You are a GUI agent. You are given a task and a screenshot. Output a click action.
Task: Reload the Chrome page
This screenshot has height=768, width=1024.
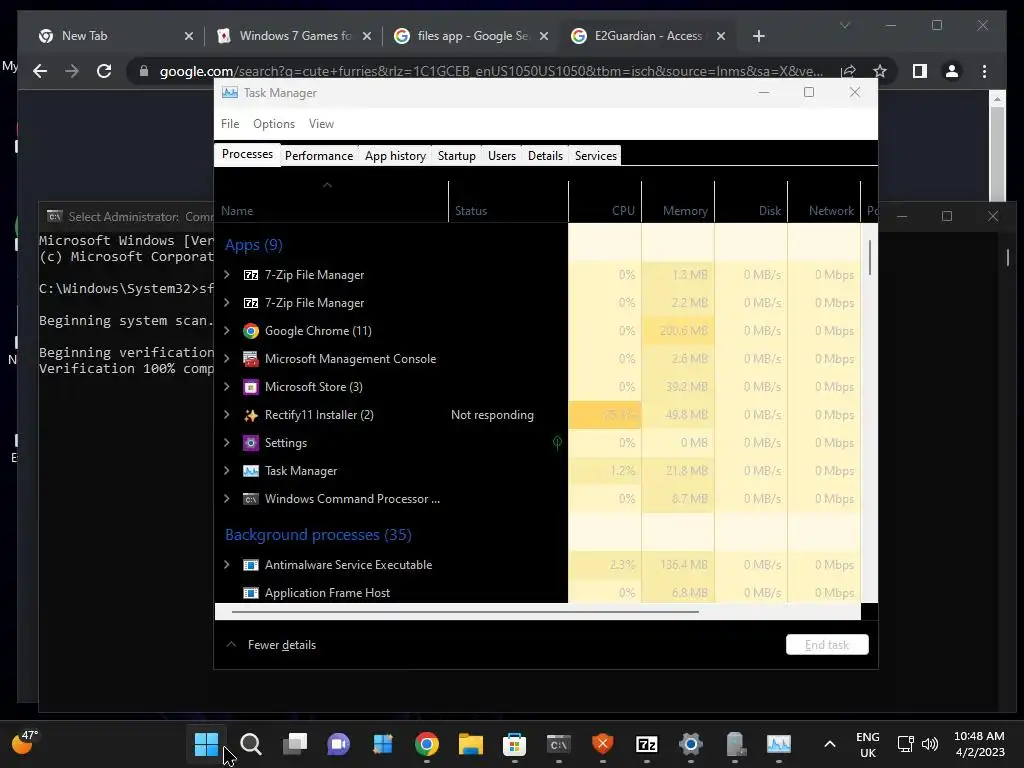click(104, 71)
